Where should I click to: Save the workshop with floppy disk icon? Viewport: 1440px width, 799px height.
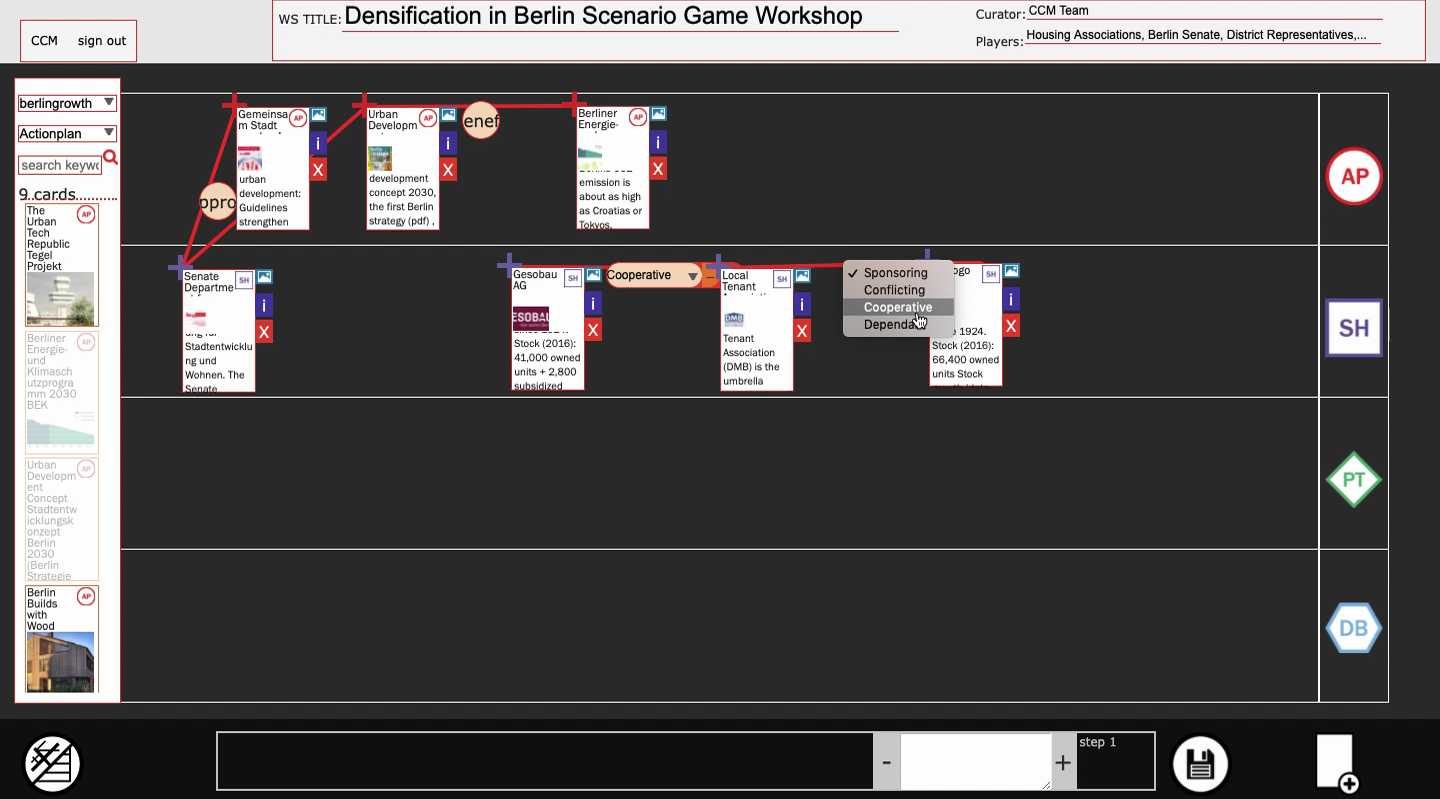(1200, 764)
